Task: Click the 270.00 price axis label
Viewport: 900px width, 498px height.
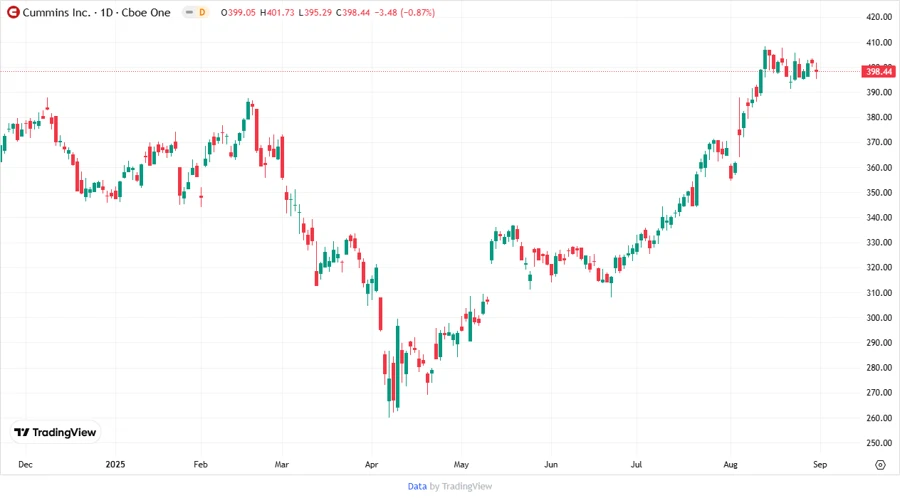Action: 879,393
